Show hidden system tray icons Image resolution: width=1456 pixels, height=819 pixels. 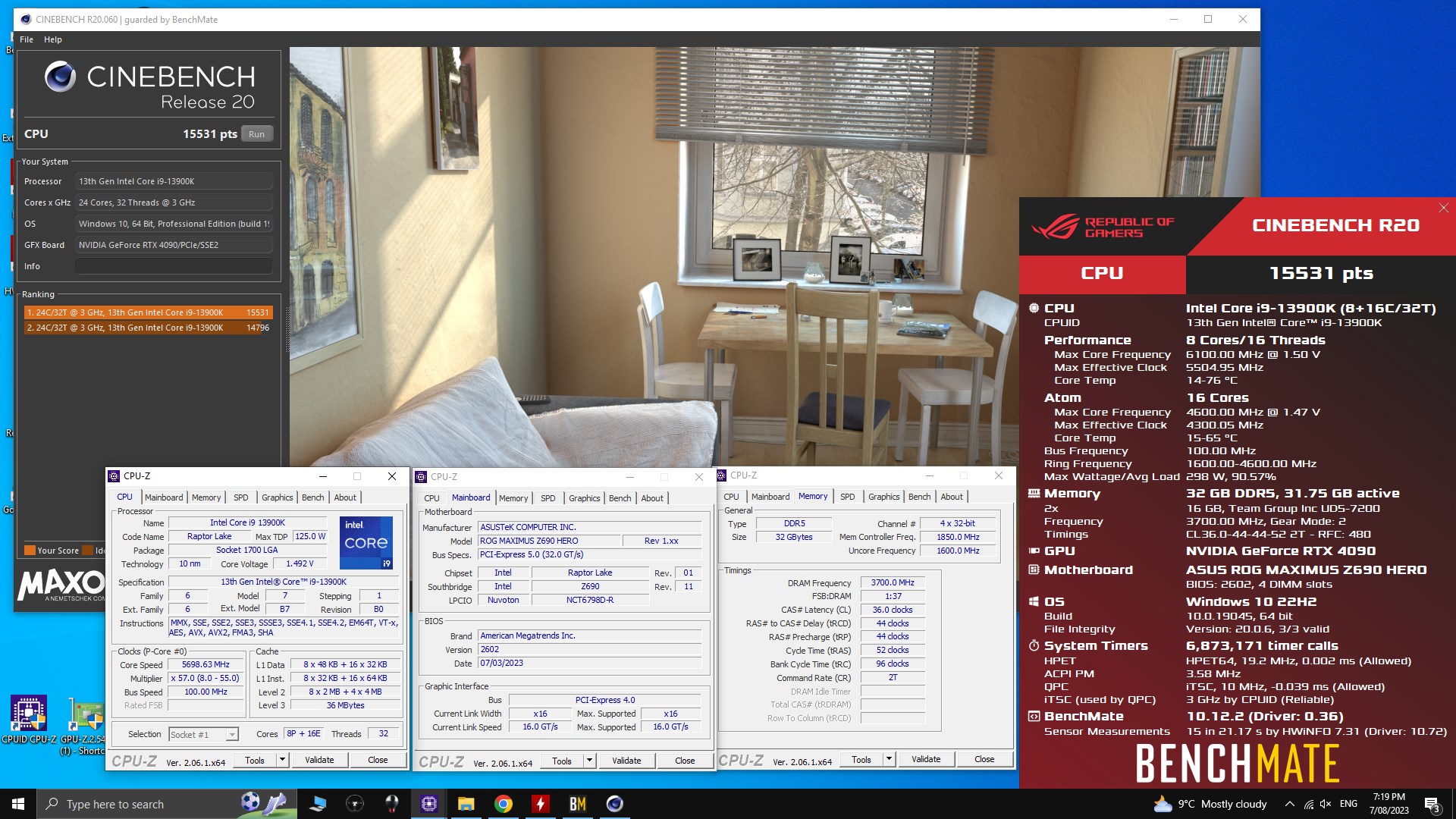tap(1289, 804)
